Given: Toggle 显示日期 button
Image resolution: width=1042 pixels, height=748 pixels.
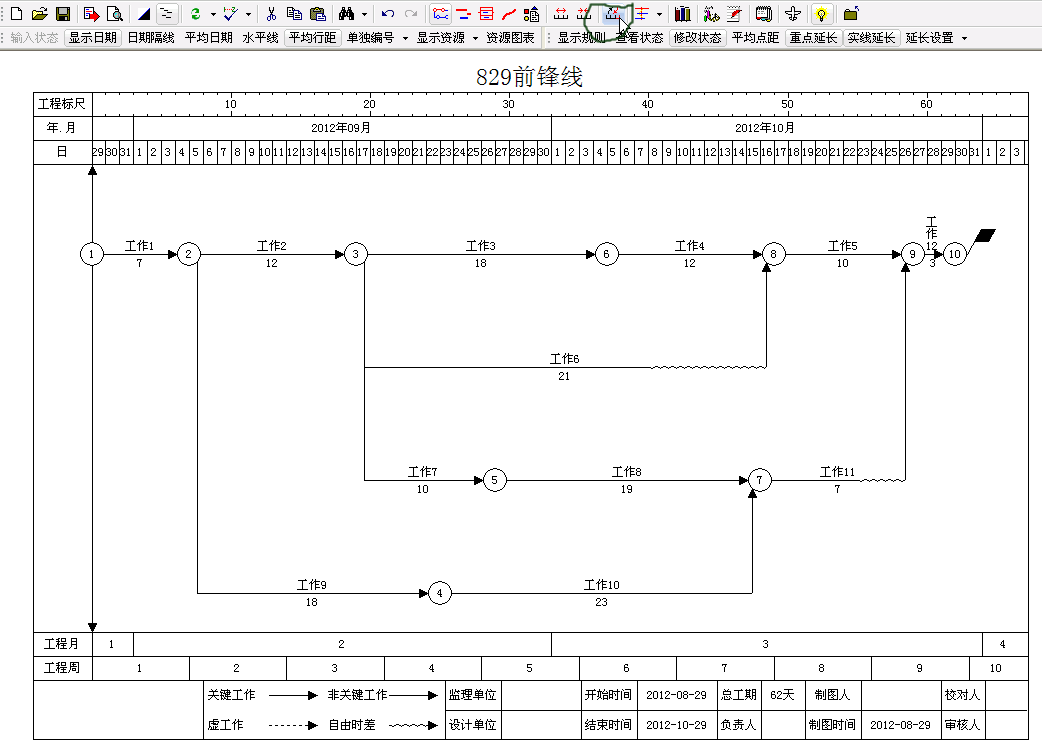Looking at the screenshot, I should coord(93,38).
